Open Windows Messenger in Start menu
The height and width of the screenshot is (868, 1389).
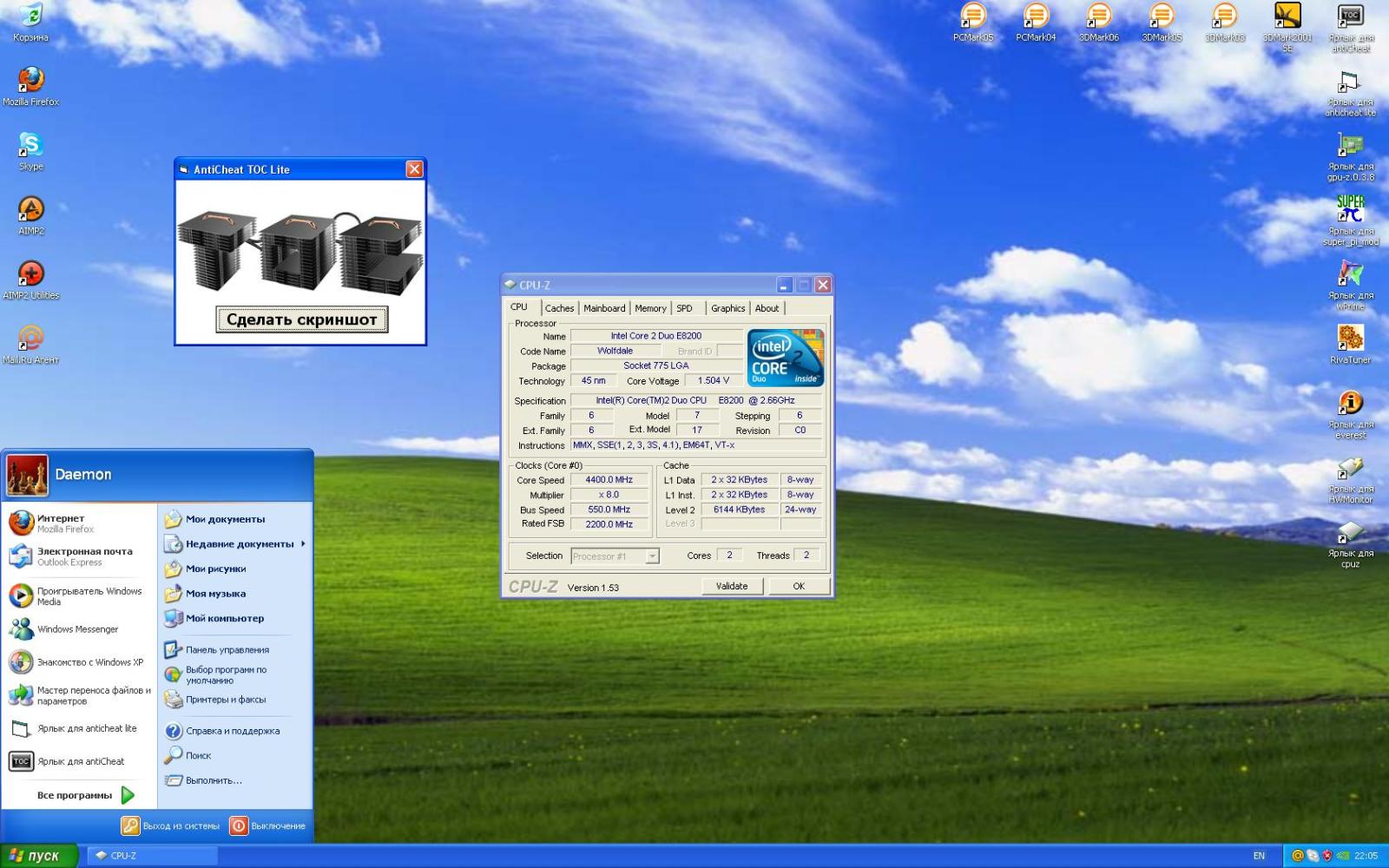[x=80, y=629]
